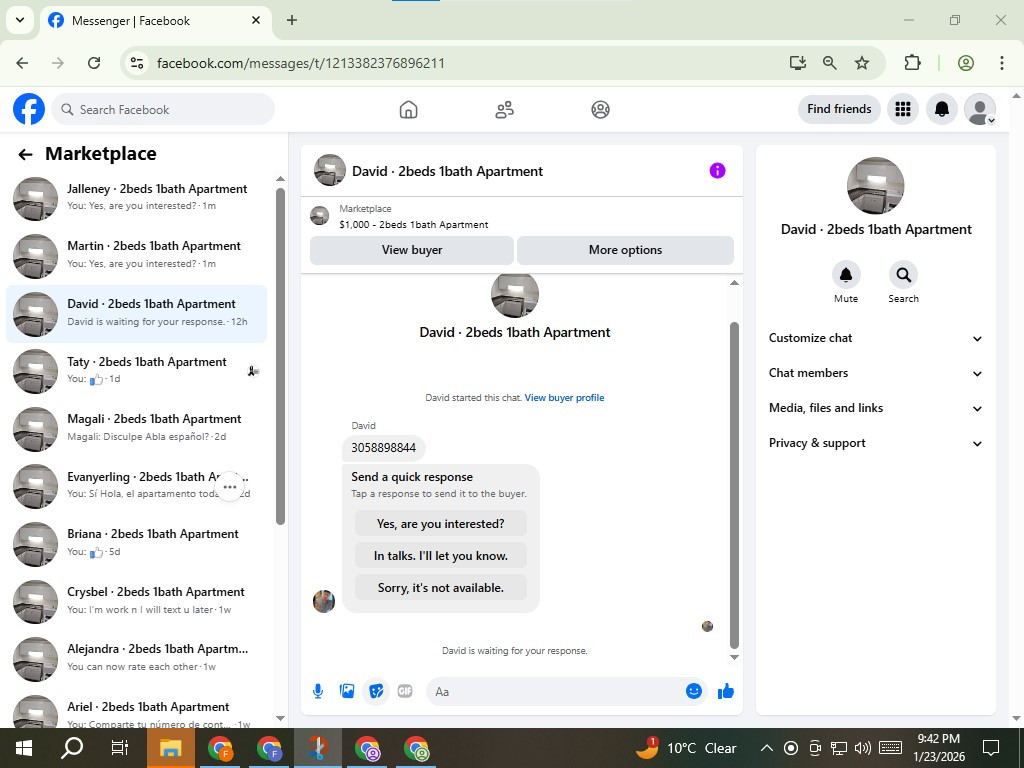1024x768 pixels.
Task: Search within the conversation
Action: click(903, 275)
